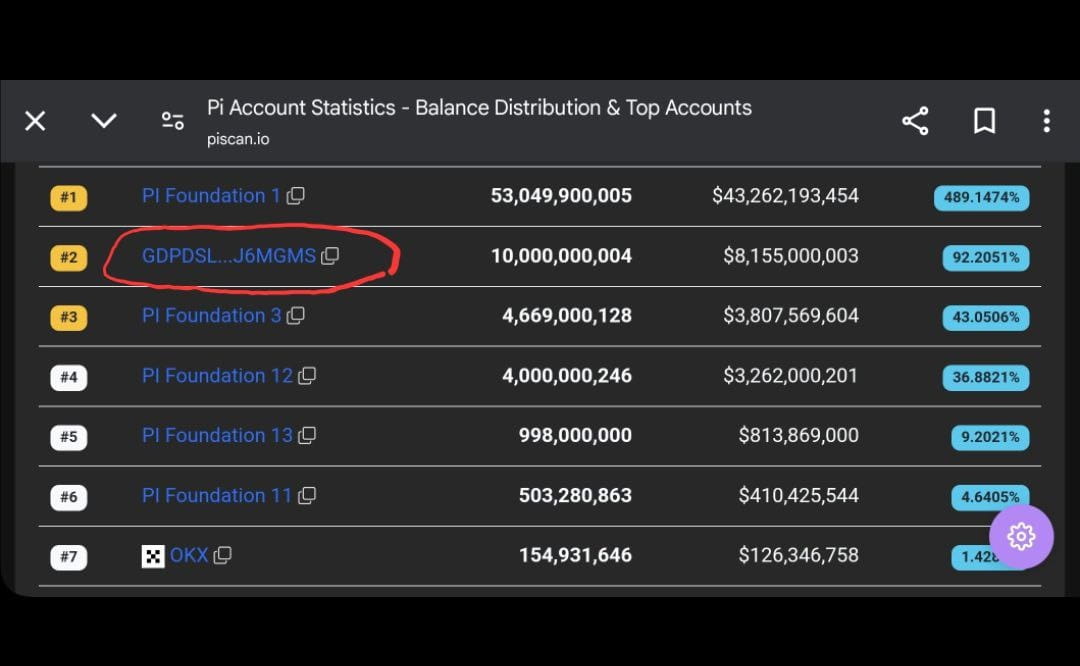Screen dimensions: 1080x666
Task: Copy PI Foundation 12 address
Action: (307, 376)
